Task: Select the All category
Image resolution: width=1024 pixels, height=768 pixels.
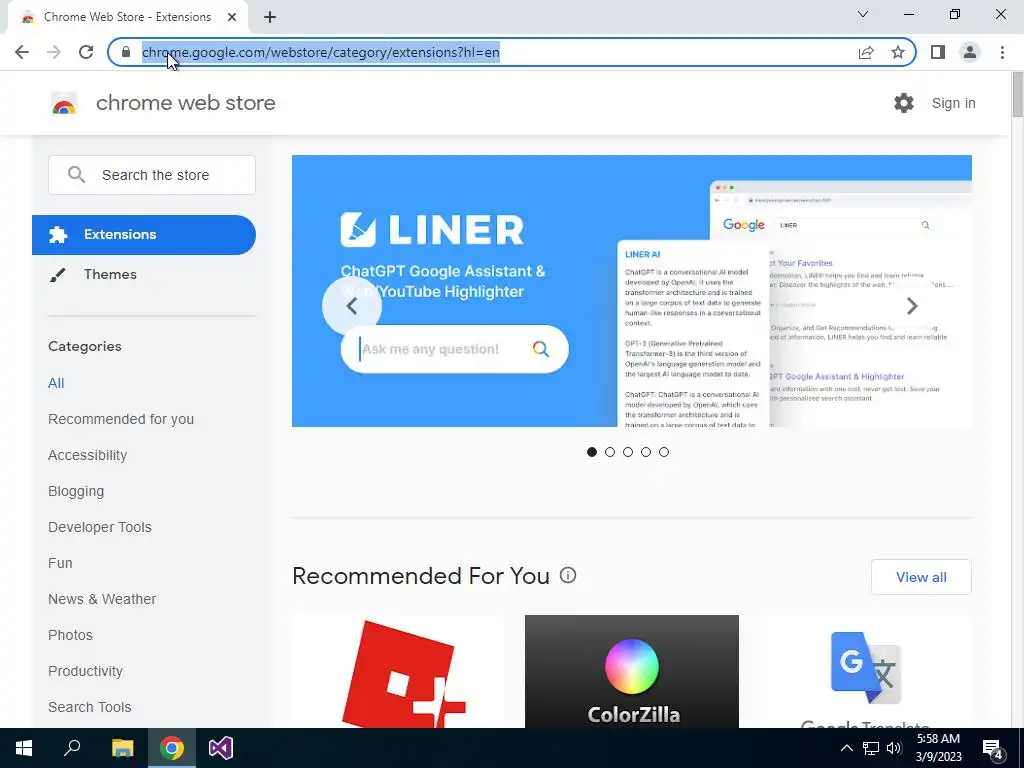Action: coord(56,383)
